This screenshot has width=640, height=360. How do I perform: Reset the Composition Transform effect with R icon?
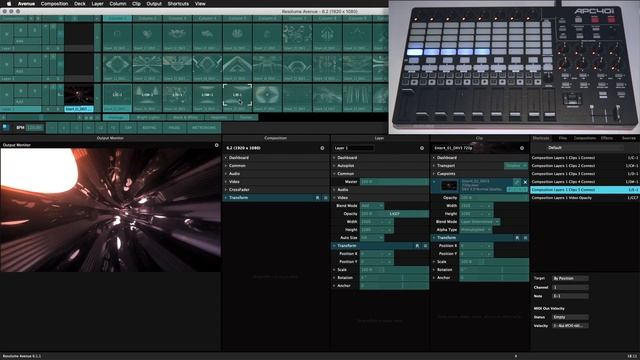coord(318,198)
